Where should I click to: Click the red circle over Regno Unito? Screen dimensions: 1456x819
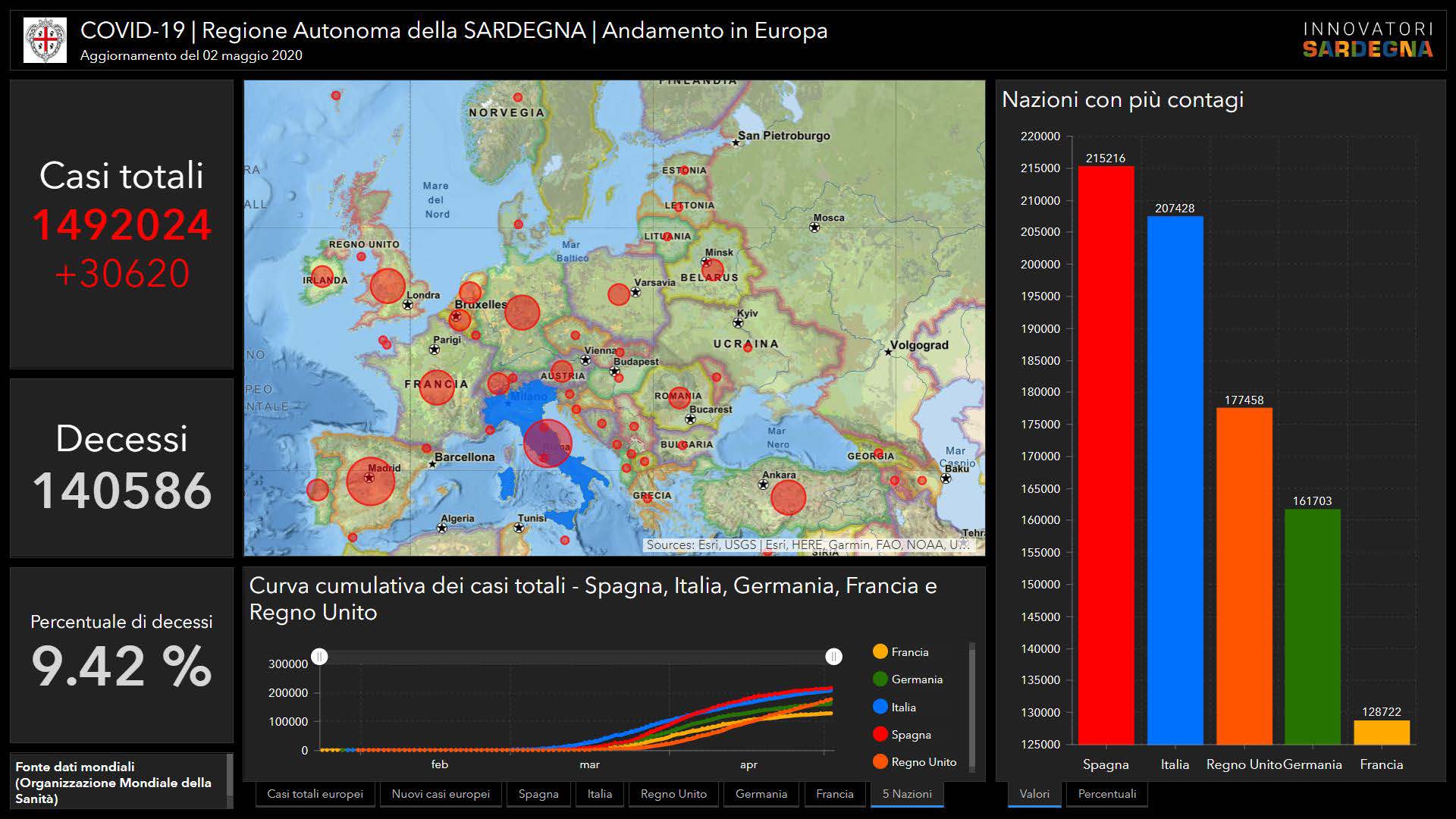(388, 286)
